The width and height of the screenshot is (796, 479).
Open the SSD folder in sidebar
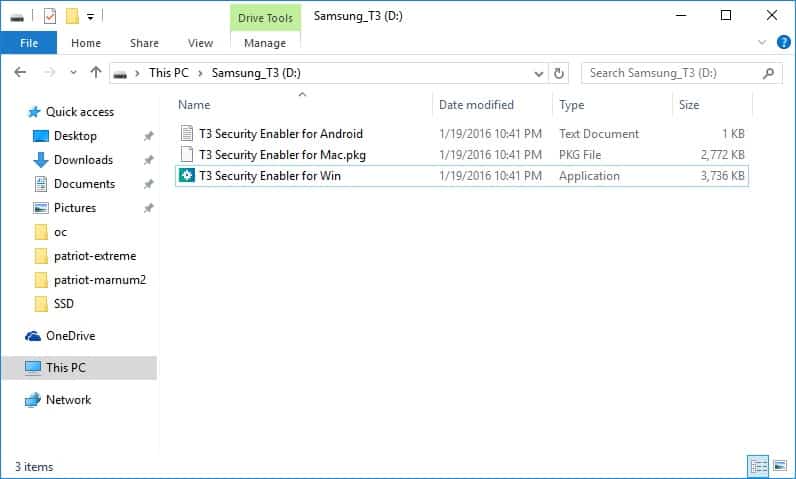click(63, 303)
